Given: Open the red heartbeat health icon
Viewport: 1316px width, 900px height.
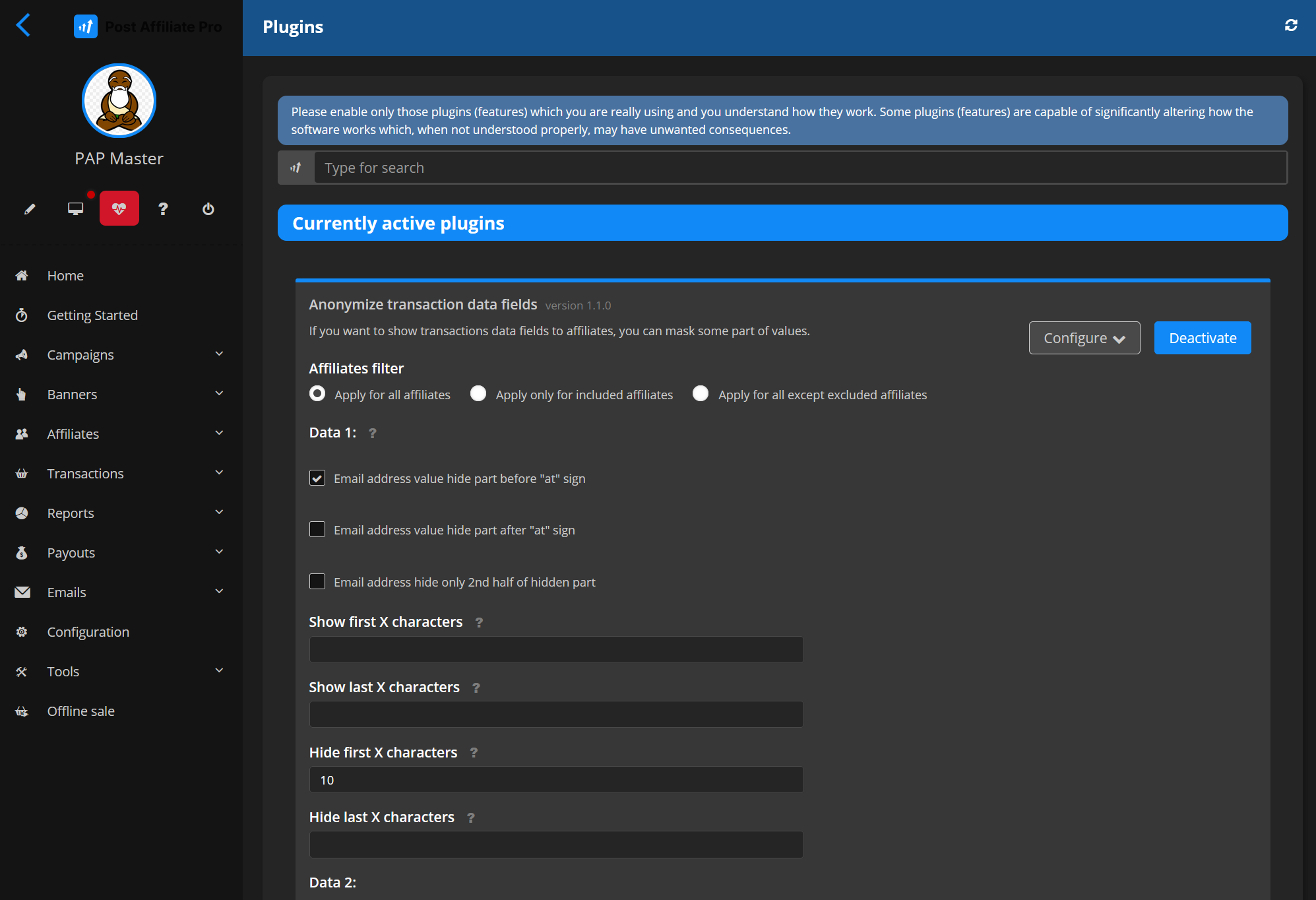Looking at the screenshot, I should click(x=119, y=209).
